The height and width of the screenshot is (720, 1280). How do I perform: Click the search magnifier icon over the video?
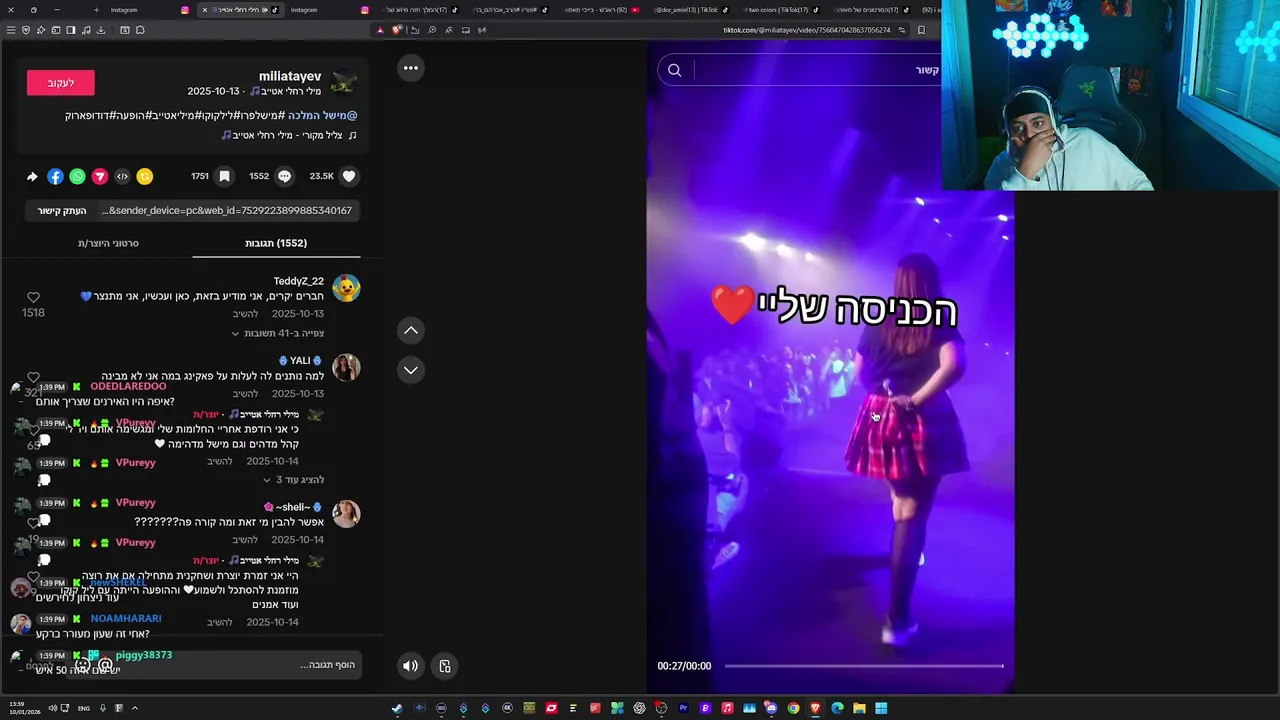pyautogui.click(x=674, y=70)
